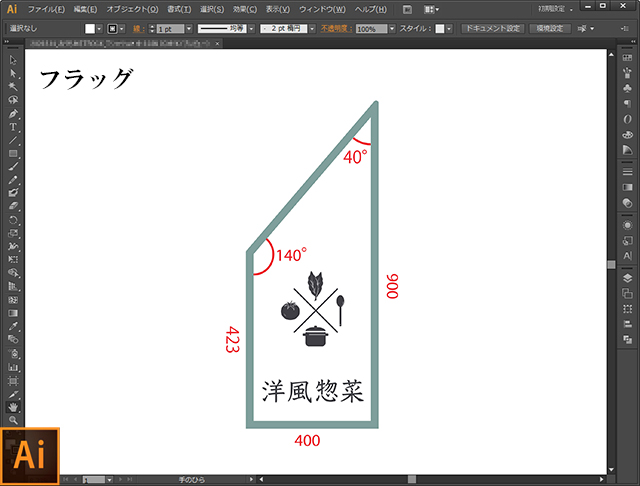Open the control bar panel menu
Image resolution: width=640 pixels, height=486 pixels.
click(625, 29)
